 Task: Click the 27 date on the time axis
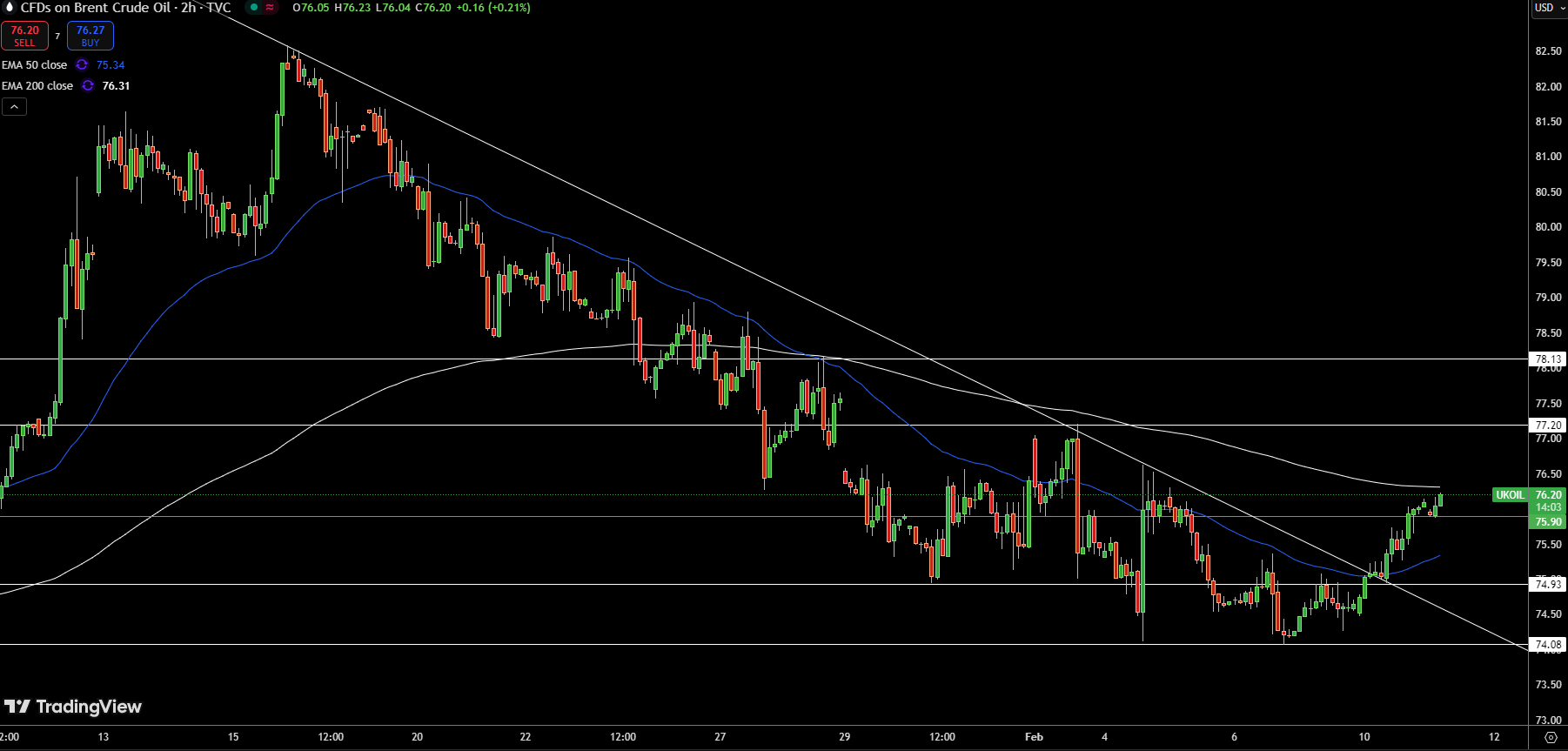[720, 736]
